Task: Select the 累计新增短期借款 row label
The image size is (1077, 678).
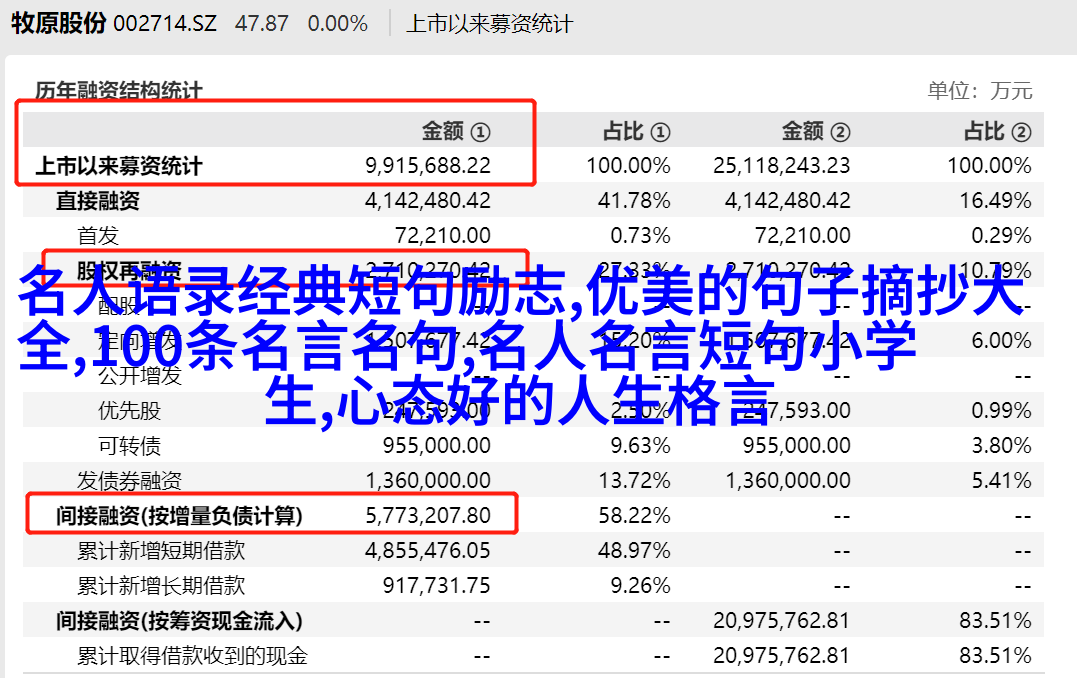Action: [x=161, y=551]
